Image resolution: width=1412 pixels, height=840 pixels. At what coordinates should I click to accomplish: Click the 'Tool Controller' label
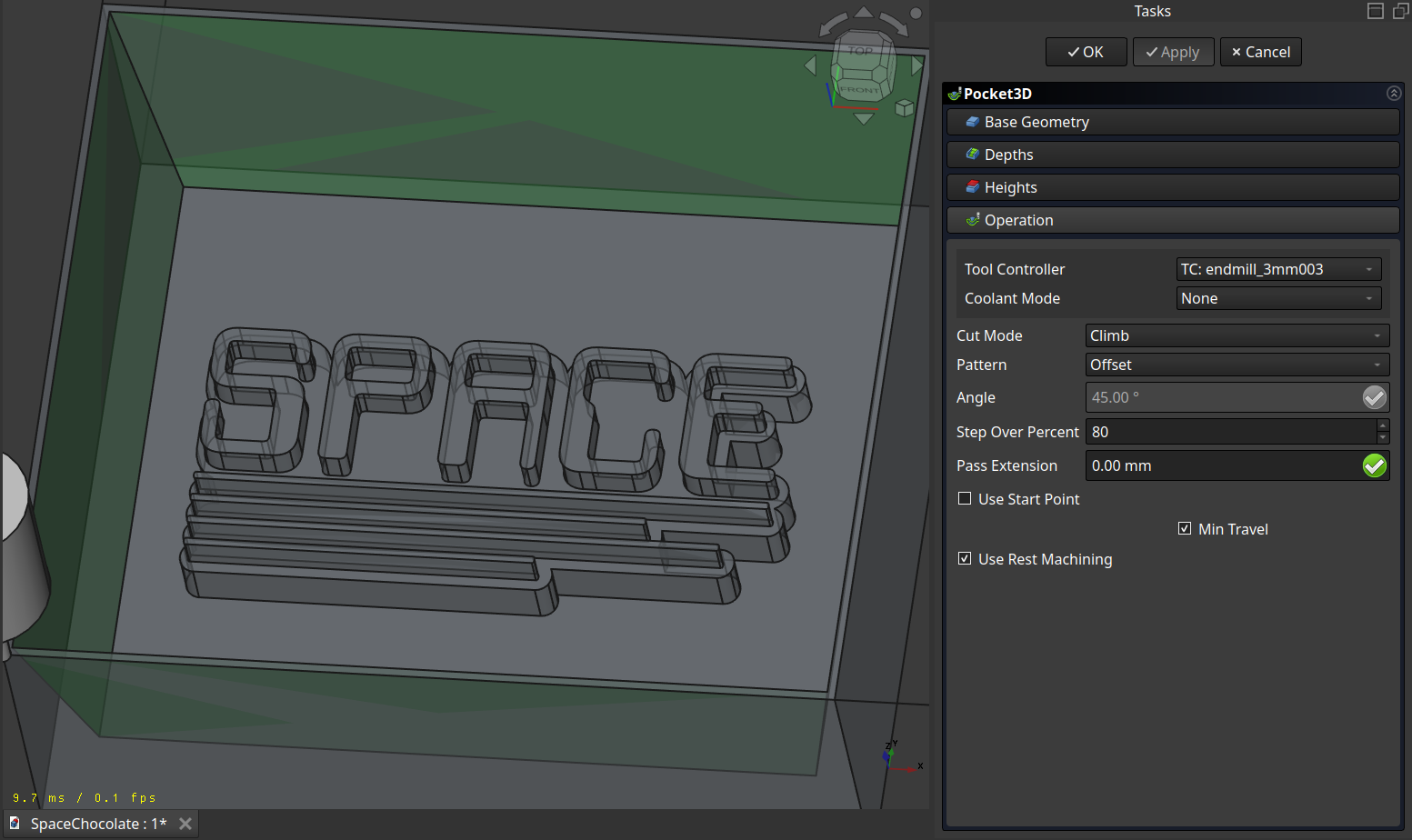pos(1014,269)
